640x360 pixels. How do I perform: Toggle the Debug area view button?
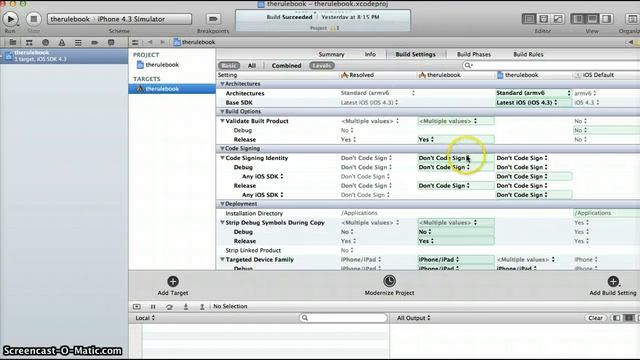(592, 19)
